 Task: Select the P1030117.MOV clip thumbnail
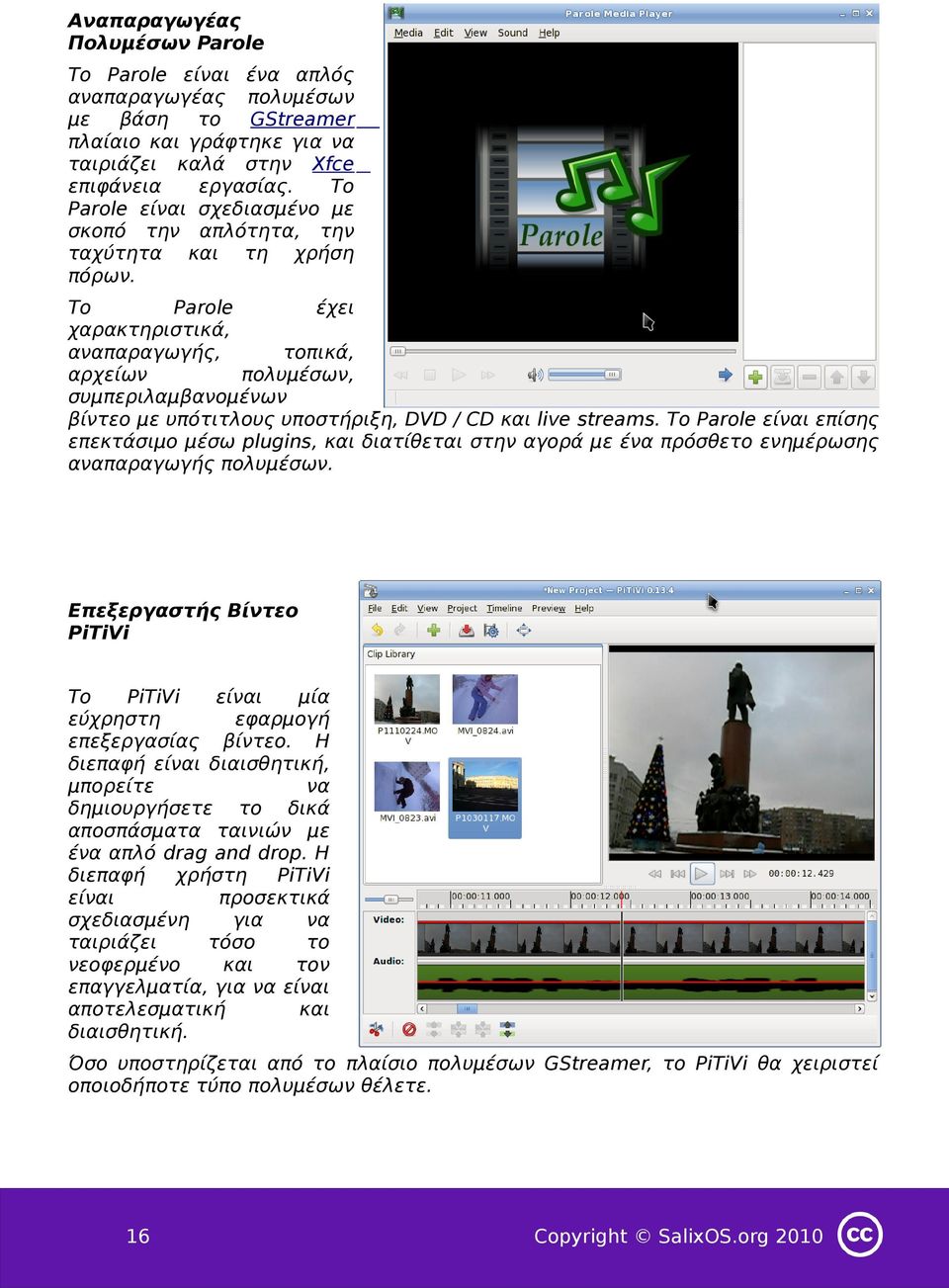(x=484, y=798)
